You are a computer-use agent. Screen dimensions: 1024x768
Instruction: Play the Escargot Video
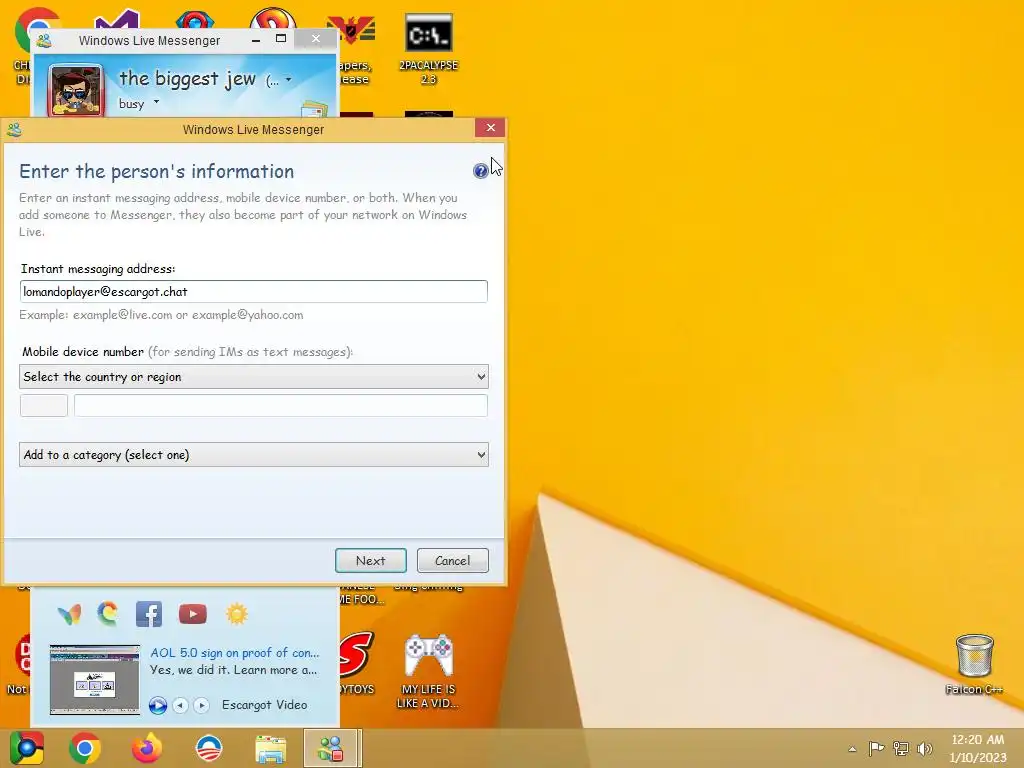(x=157, y=705)
